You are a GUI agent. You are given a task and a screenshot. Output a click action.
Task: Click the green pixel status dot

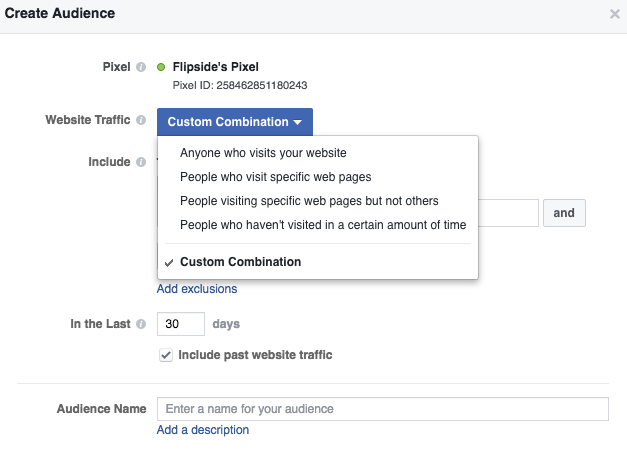162,68
